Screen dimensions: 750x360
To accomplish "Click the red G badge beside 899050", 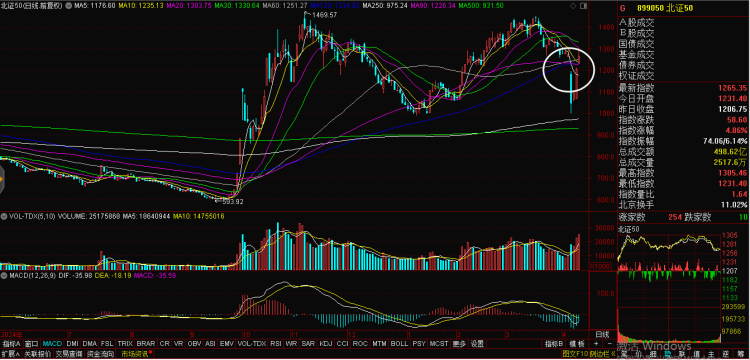I will click(x=622, y=8).
